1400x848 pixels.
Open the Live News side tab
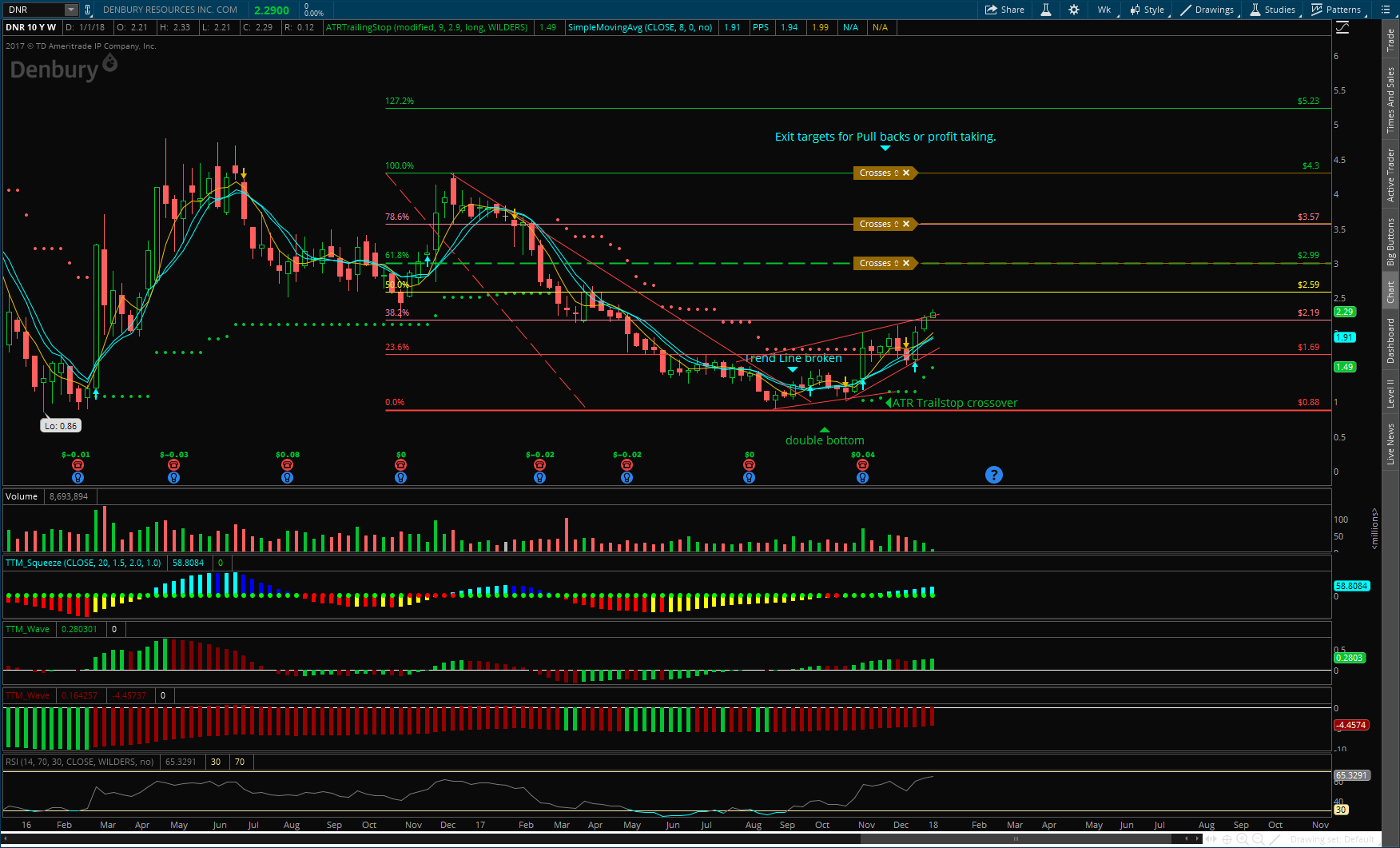tap(1391, 444)
